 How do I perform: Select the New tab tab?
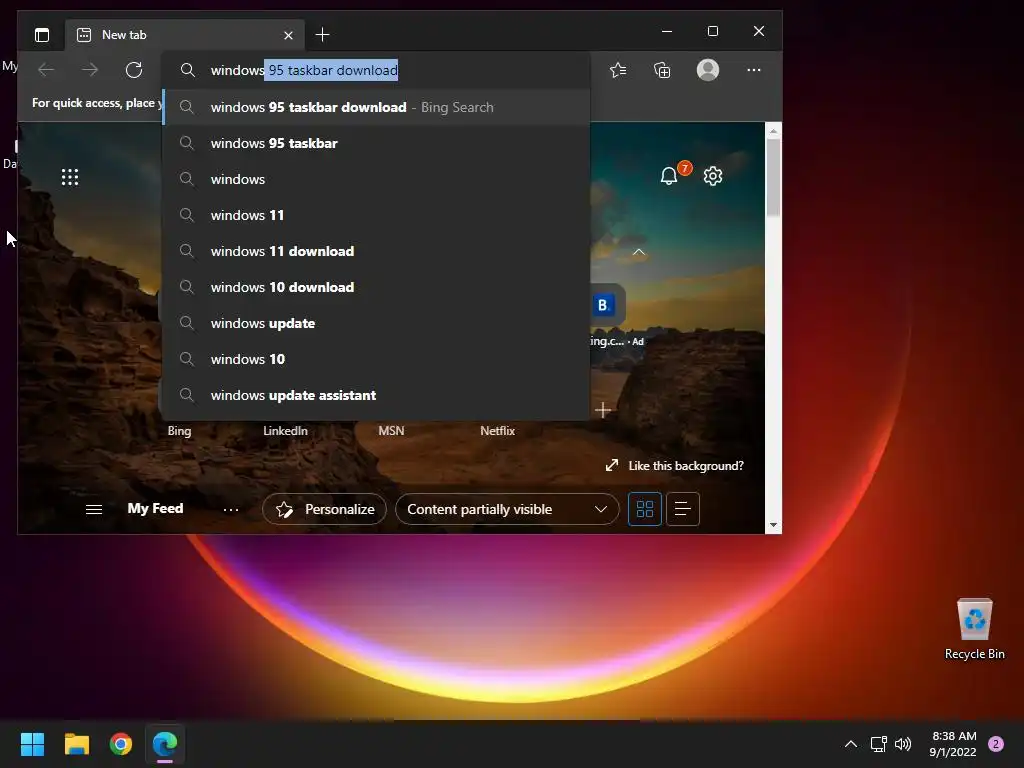(x=184, y=35)
